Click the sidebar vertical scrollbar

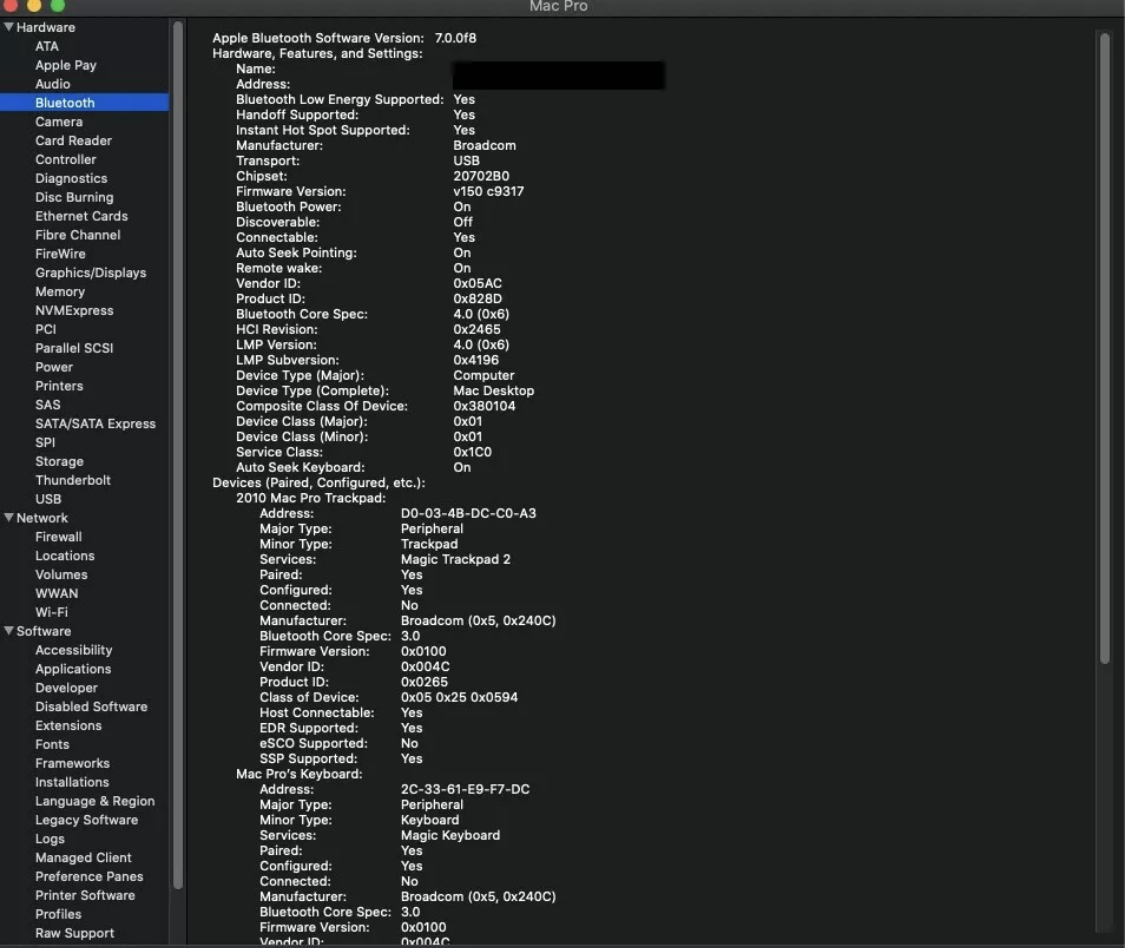point(178,455)
